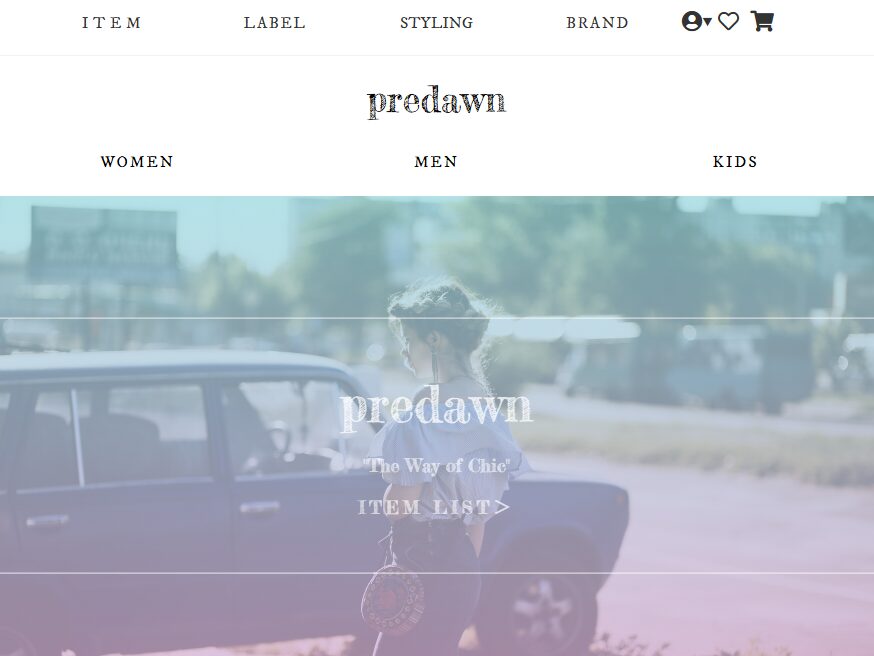Open the ITEM menu

(111, 23)
